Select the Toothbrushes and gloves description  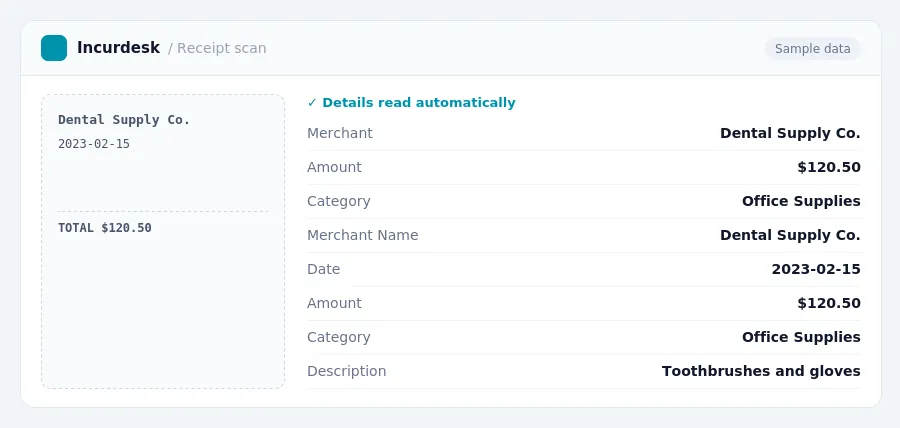point(761,371)
